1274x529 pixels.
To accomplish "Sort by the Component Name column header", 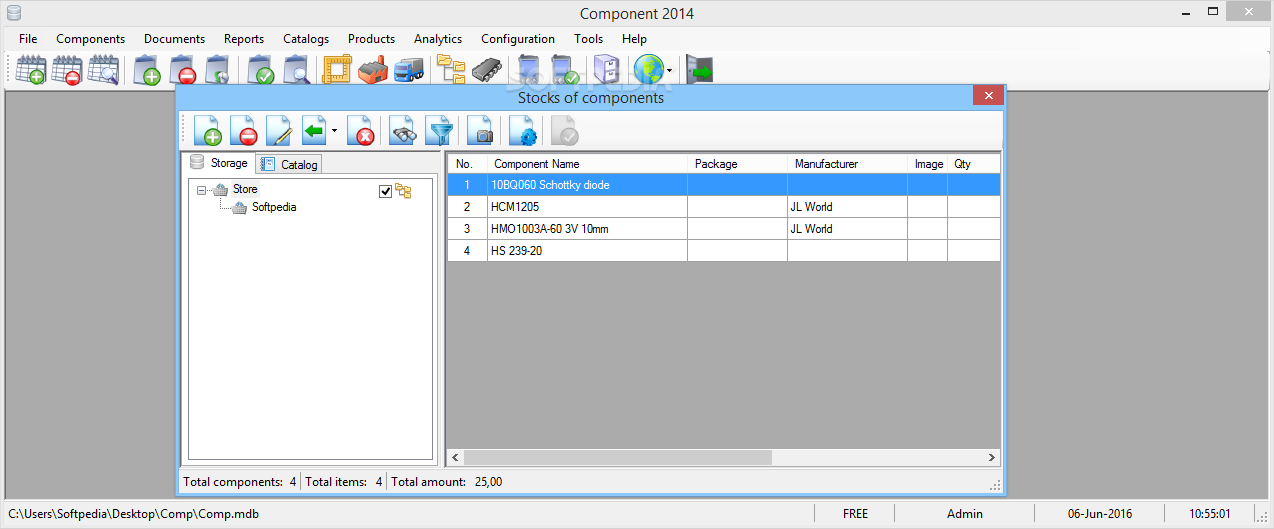I will coord(587,164).
